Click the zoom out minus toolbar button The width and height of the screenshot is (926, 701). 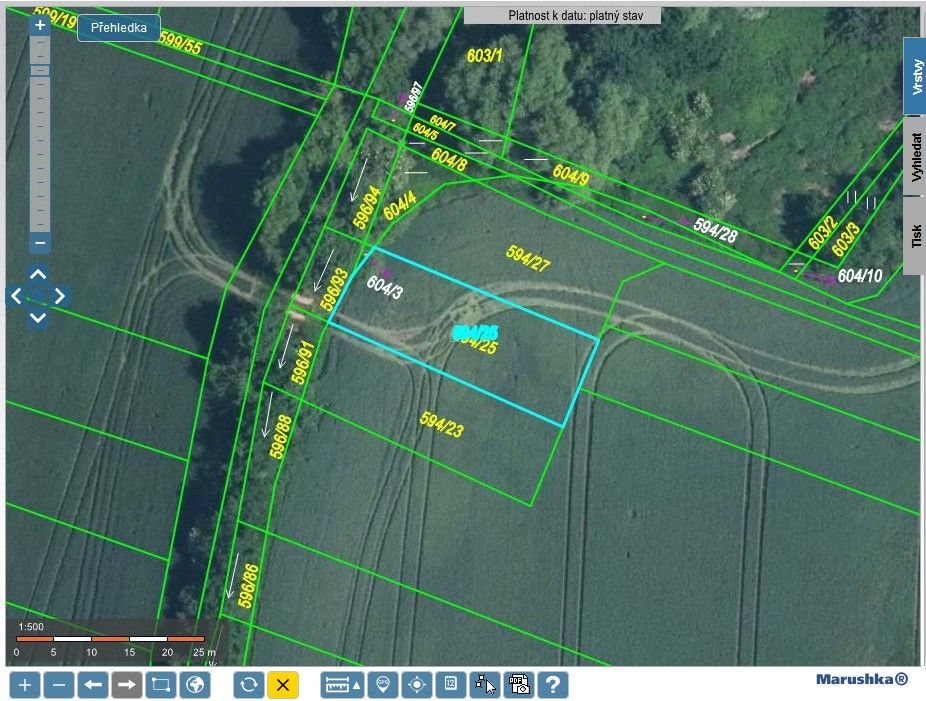click(x=59, y=685)
